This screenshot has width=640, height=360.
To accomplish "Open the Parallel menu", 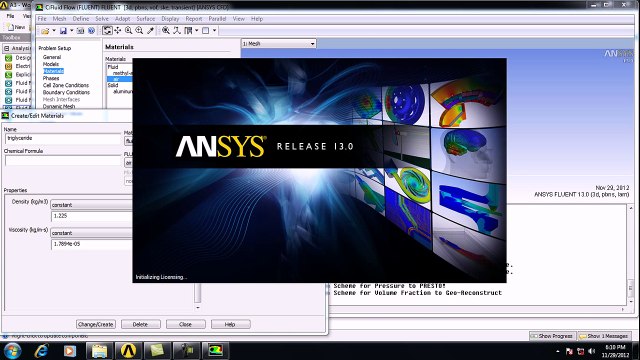I will [217, 19].
